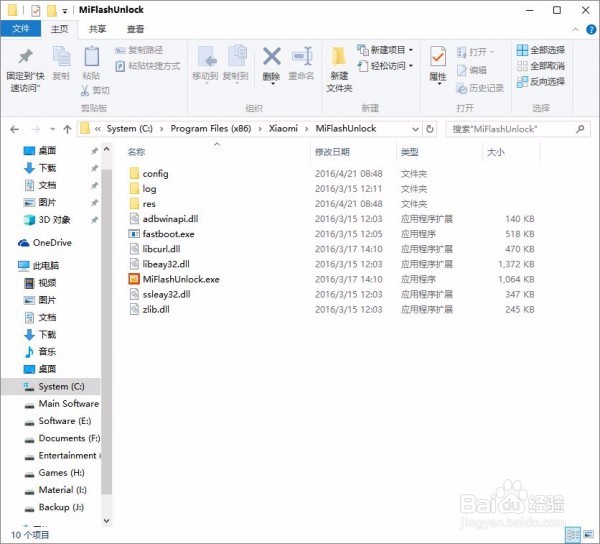The width and height of the screenshot is (600, 544).
Task: Click the Move to (移动到) icon
Action: [x=207, y=57]
